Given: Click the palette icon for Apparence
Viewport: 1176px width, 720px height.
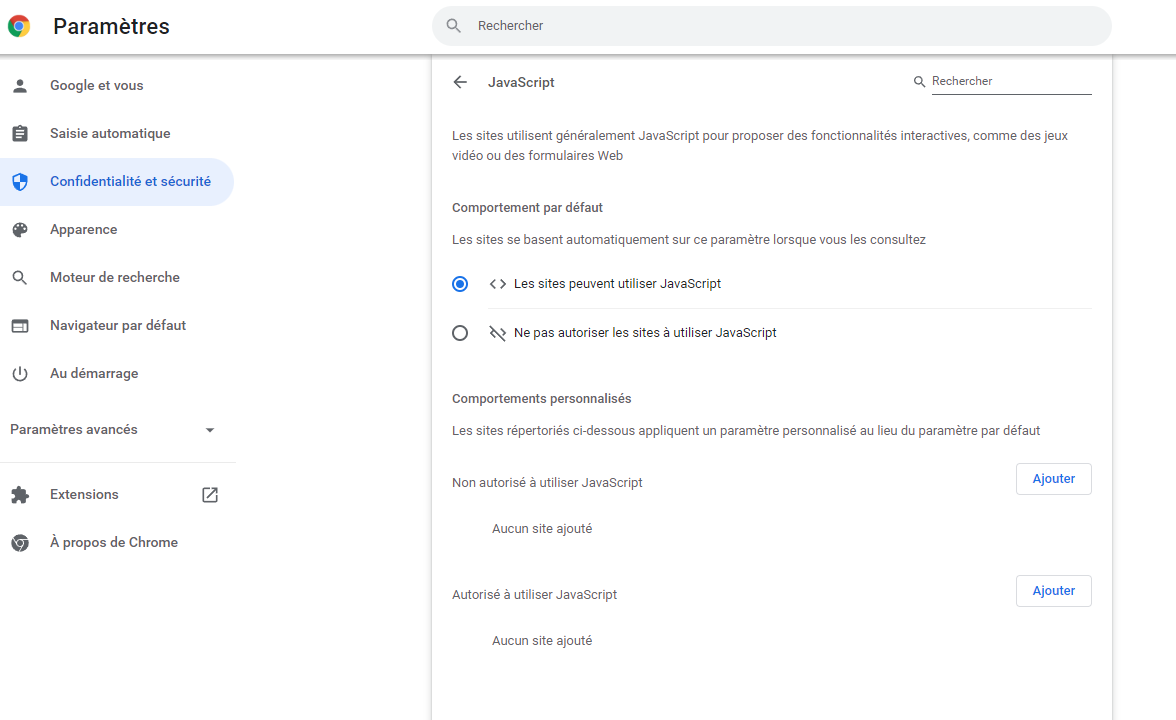Looking at the screenshot, I should 20,230.
